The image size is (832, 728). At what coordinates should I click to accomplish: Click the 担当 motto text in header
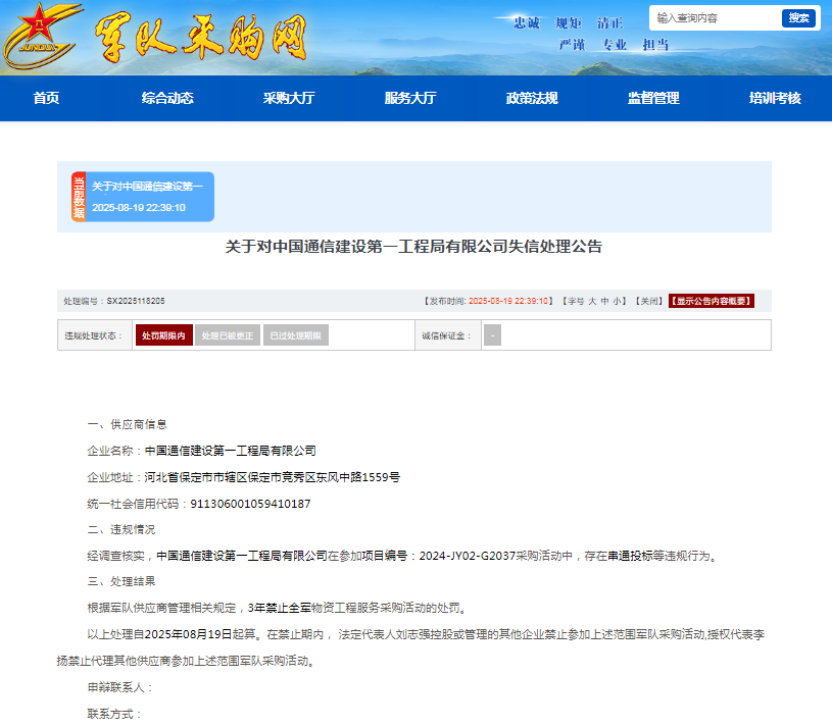[656, 45]
